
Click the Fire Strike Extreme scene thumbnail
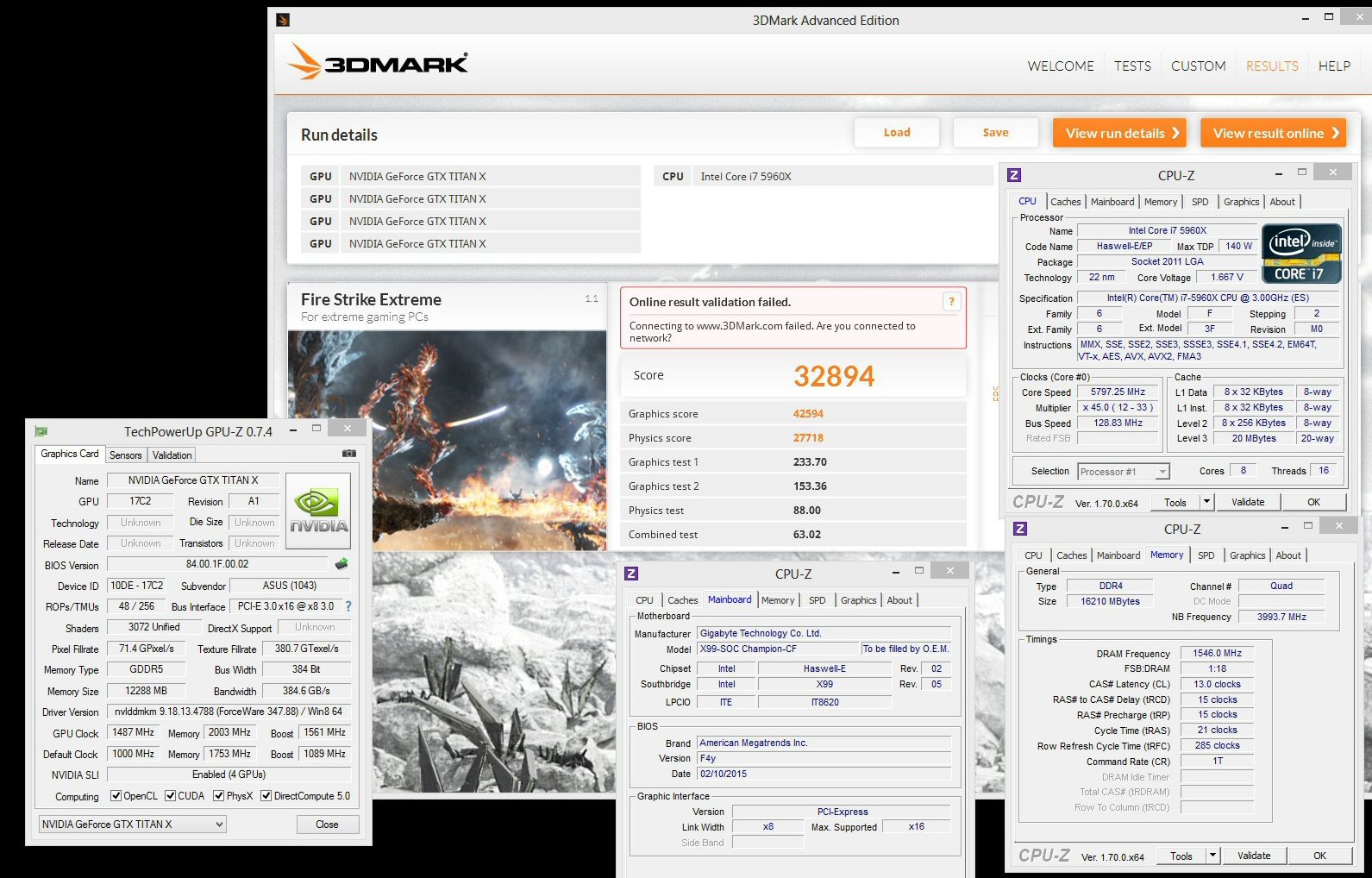click(447, 440)
